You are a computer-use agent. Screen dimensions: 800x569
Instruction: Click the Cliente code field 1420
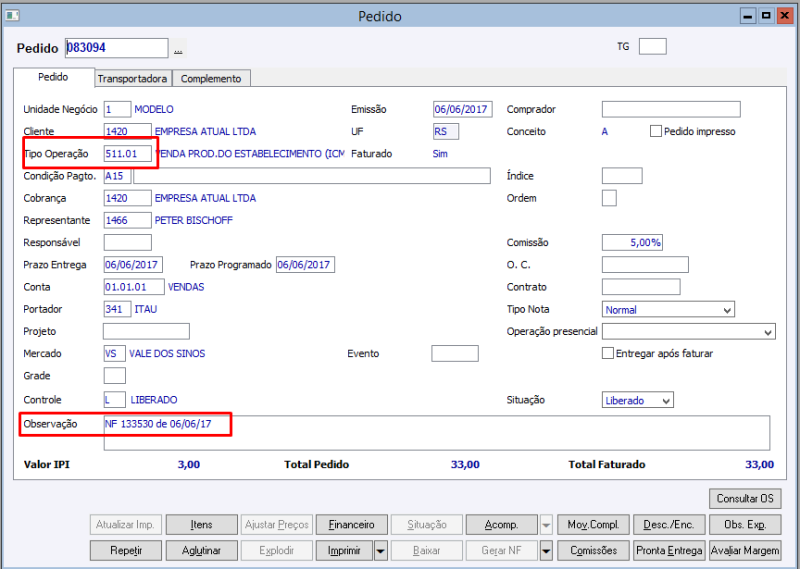point(128,132)
